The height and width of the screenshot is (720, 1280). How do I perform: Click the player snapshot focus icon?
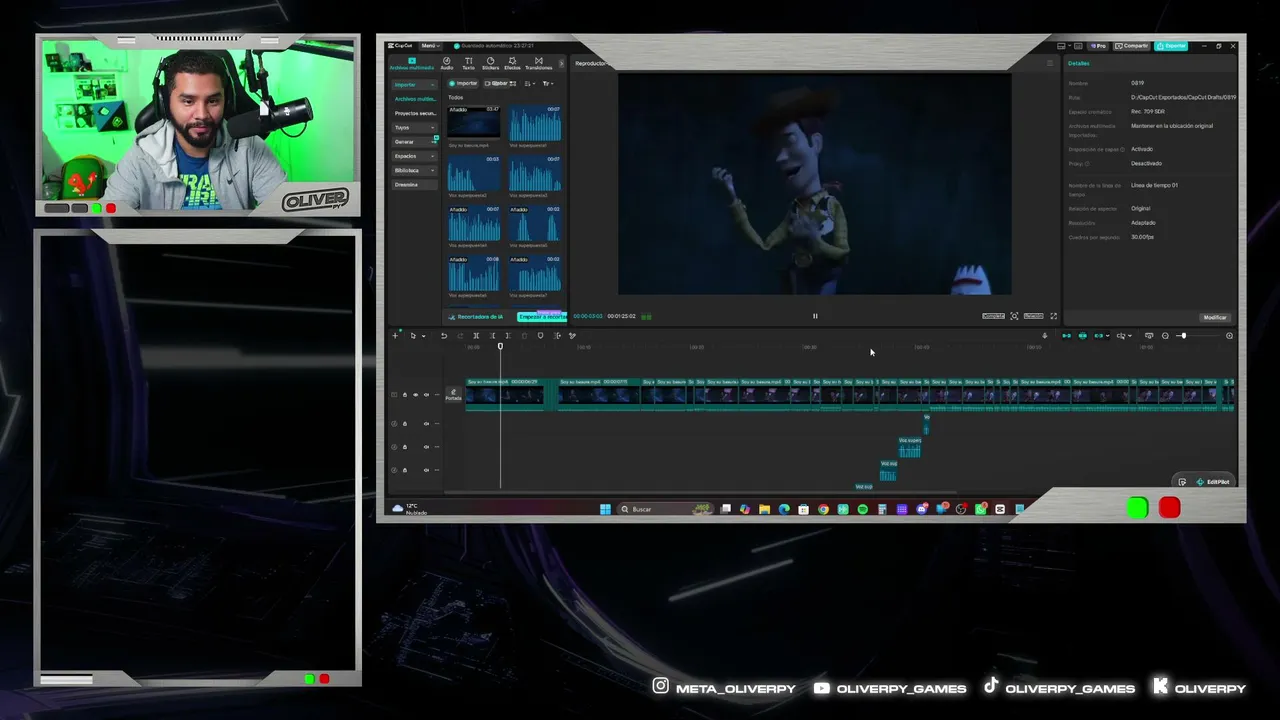(x=1014, y=316)
